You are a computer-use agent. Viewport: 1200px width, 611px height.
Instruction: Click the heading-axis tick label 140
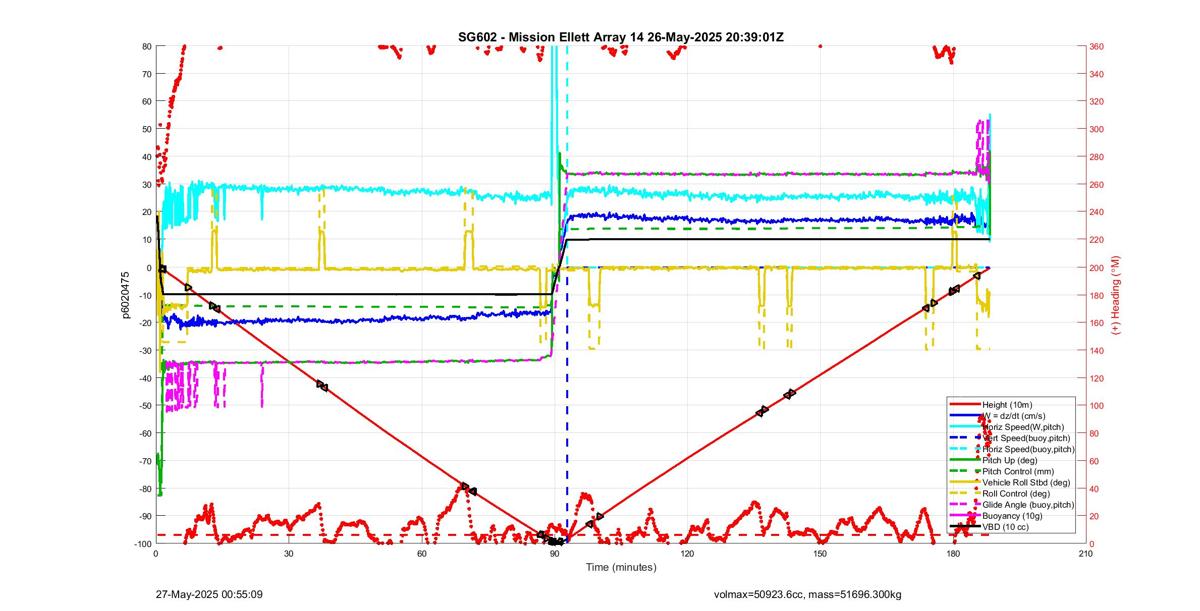pos(1099,350)
